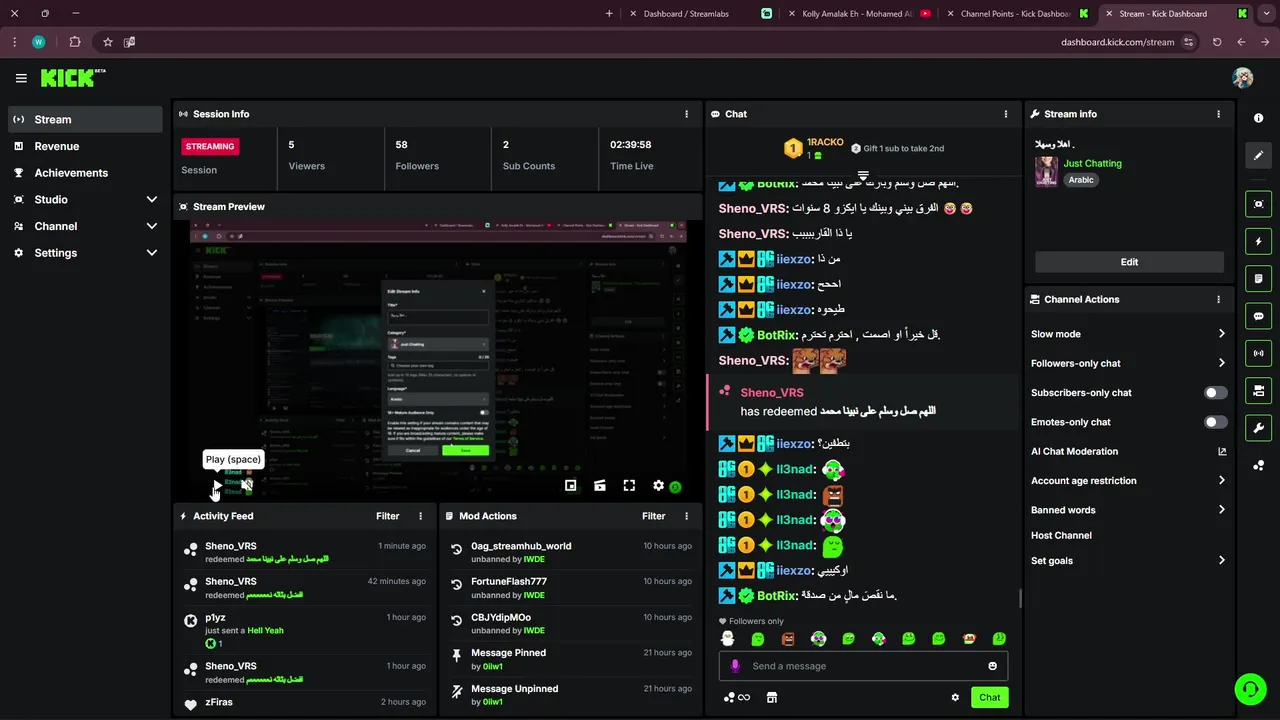The width and height of the screenshot is (1280, 720).
Task: Open stream preview settings gear
Action: click(x=658, y=486)
